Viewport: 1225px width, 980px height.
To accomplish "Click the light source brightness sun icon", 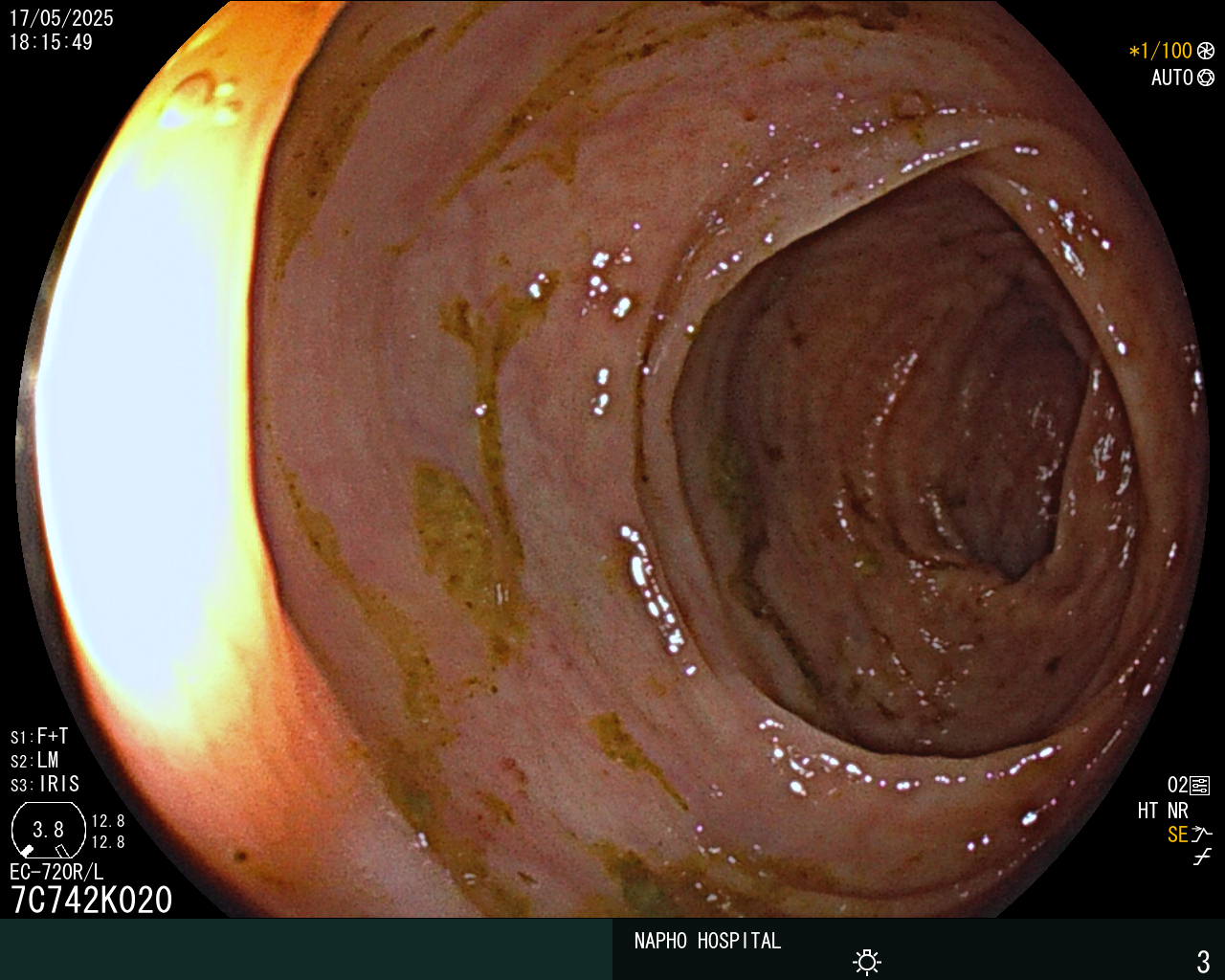I will 867,961.
